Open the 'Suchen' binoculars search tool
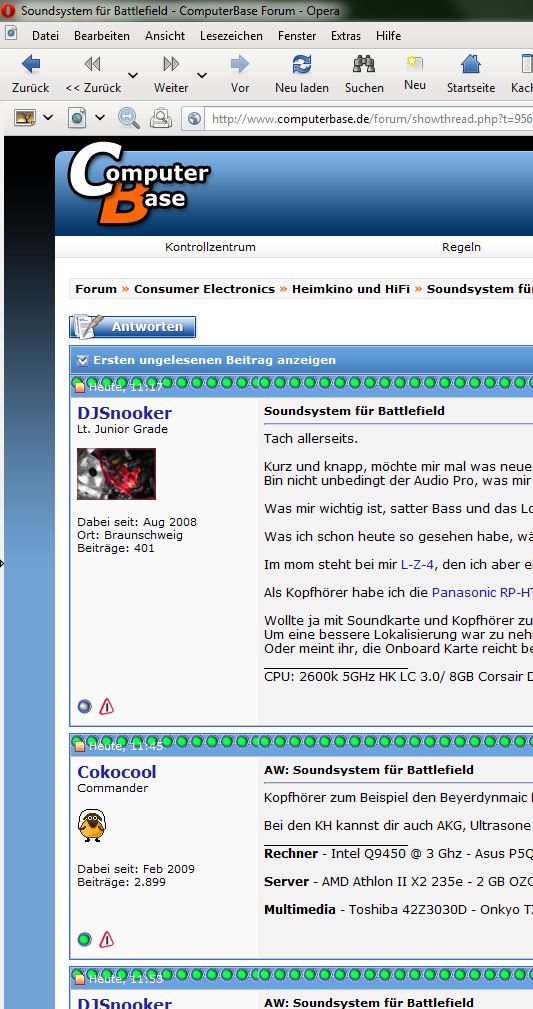 click(364, 74)
